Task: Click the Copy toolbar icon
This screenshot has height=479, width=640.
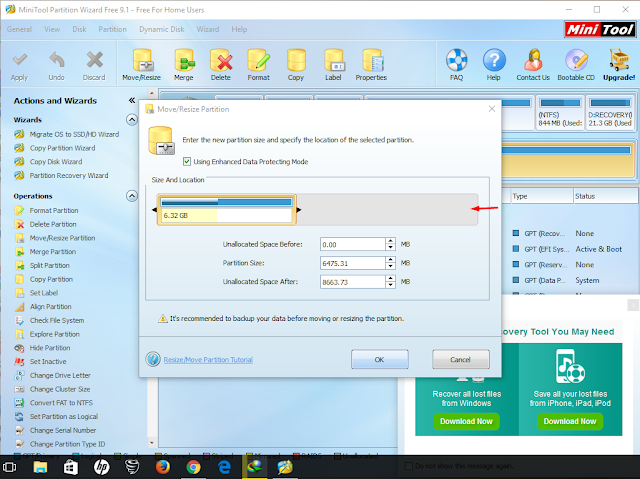Action: [x=296, y=60]
